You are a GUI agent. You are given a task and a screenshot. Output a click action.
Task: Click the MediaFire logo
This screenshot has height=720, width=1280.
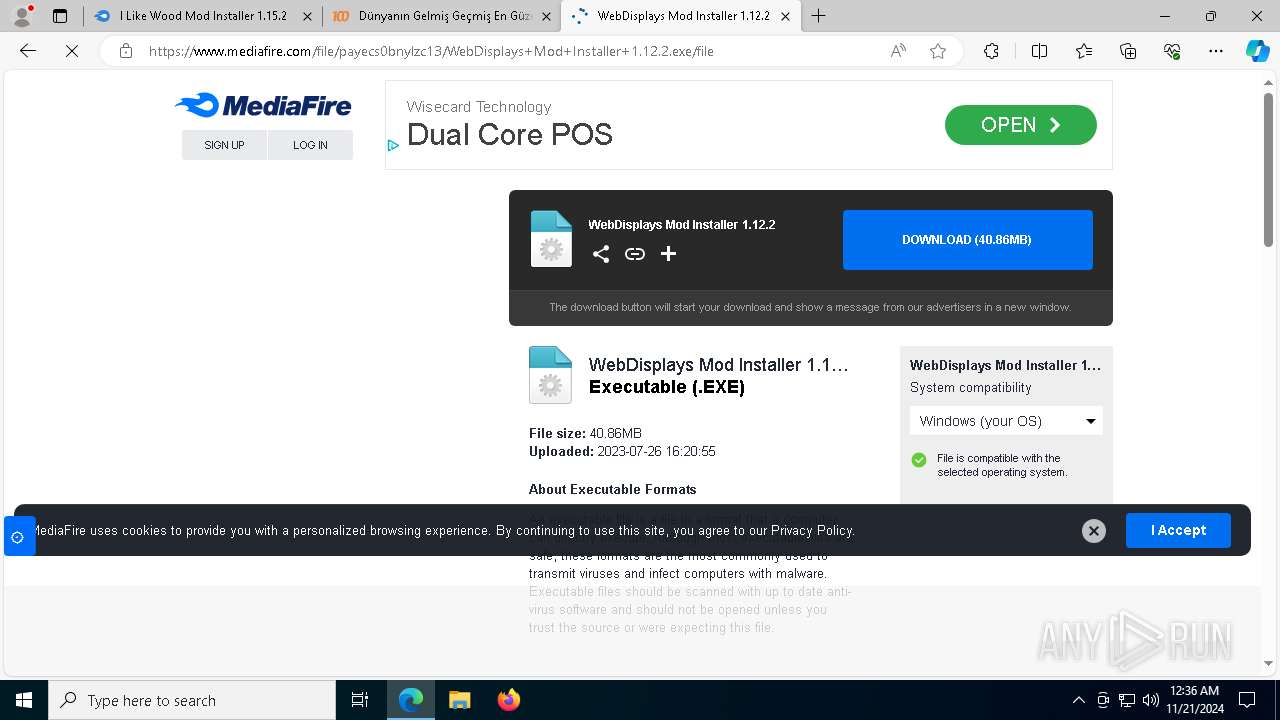click(x=263, y=105)
